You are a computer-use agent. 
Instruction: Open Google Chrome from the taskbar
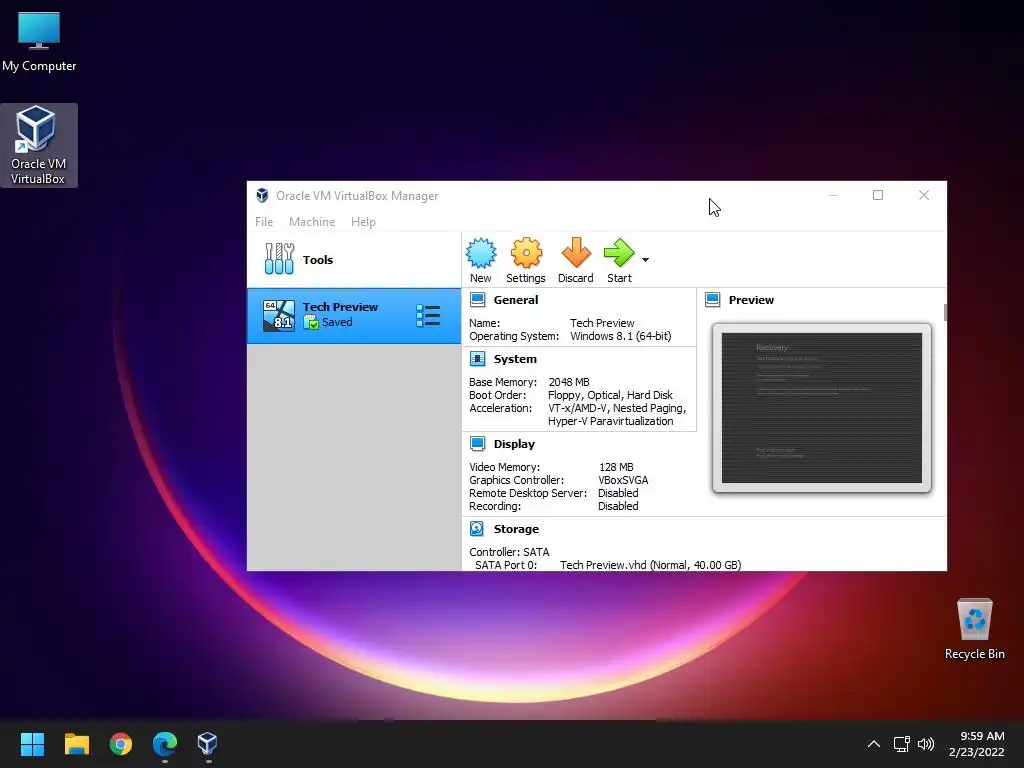(x=121, y=743)
